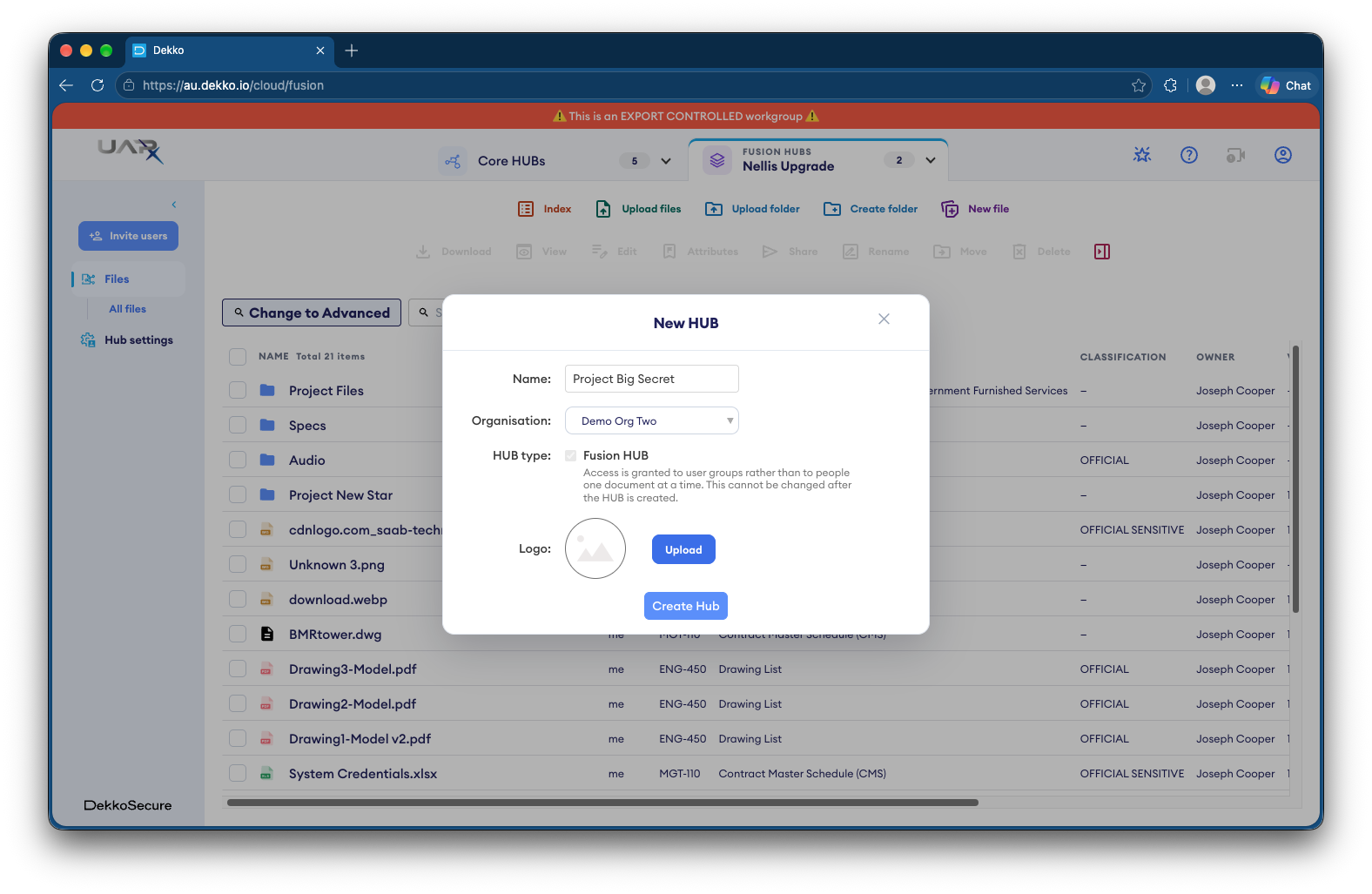The image size is (1372, 894).
Task: Click the Fusion HUBs layers icon
Action: pos(717,160)
